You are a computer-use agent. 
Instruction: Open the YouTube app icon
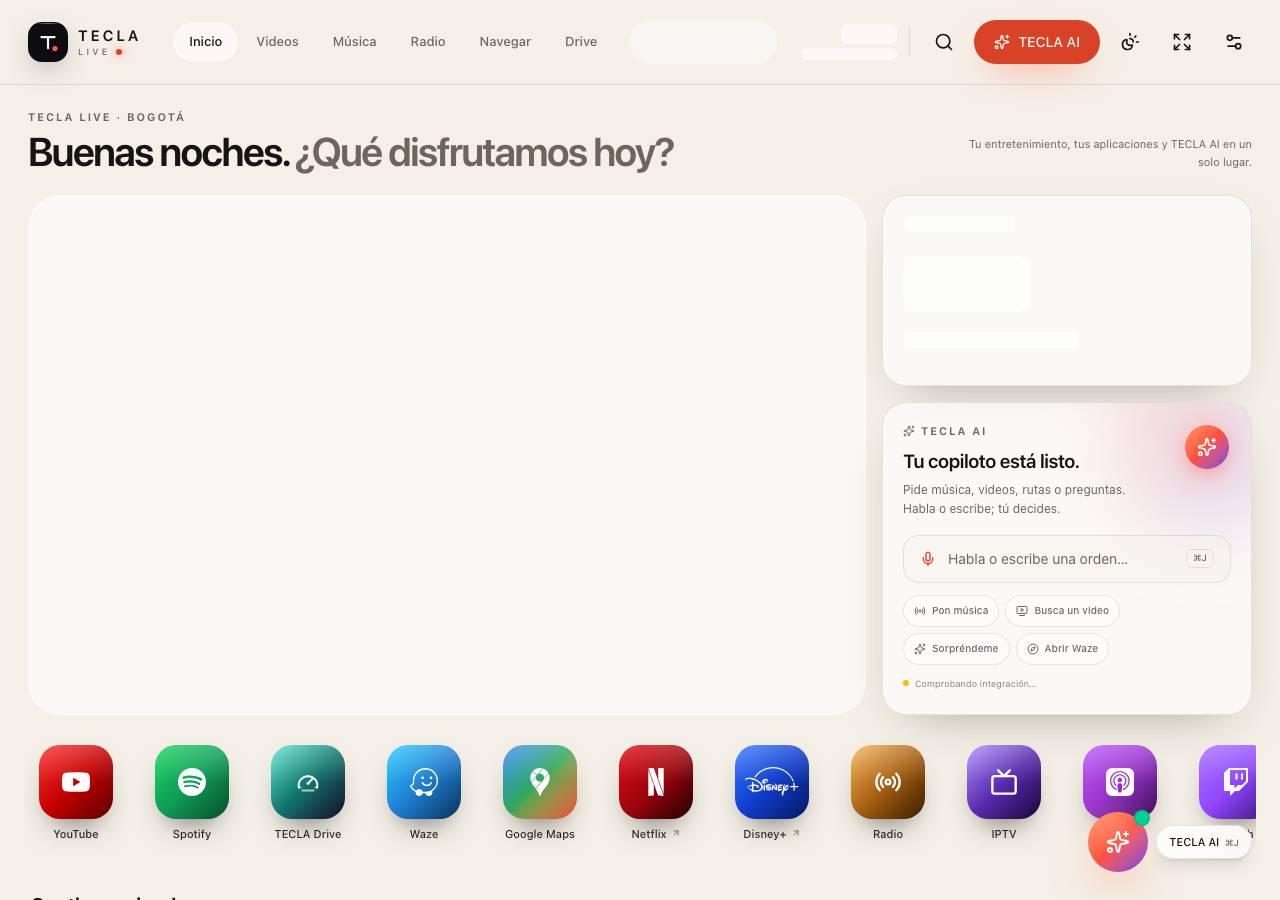tap(76, 782)
